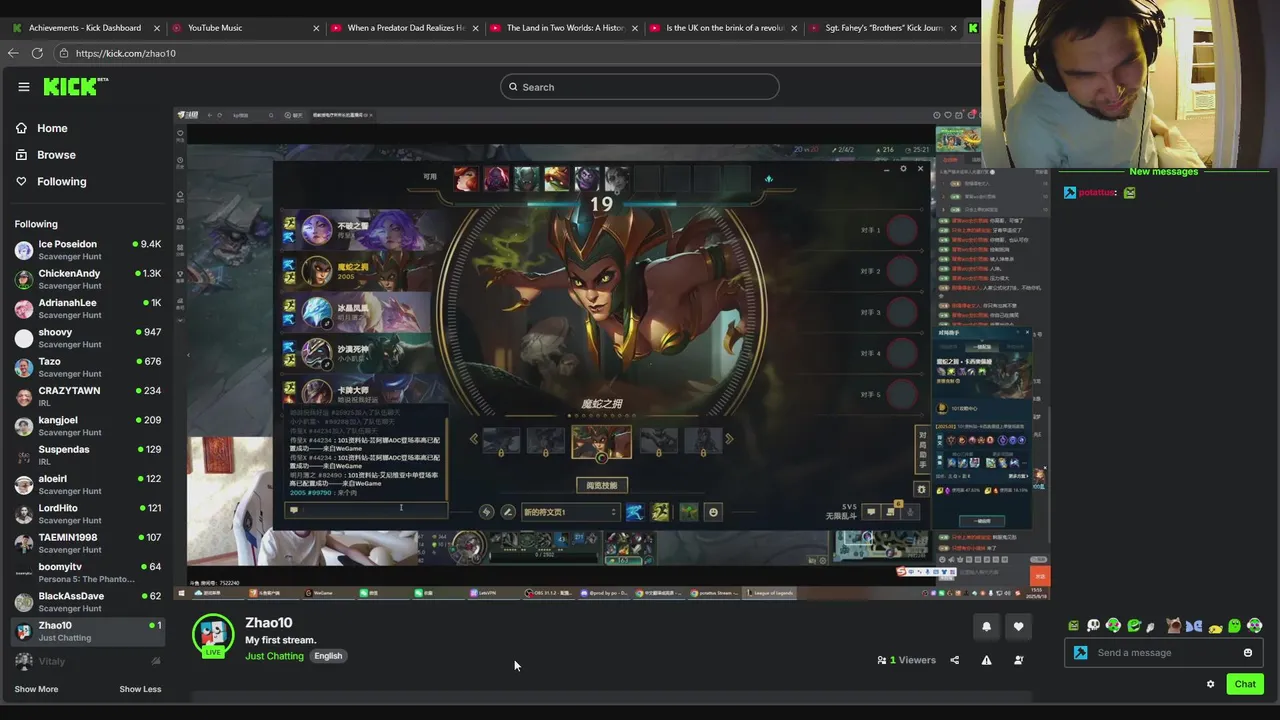Click the user icon next to report
1280x720 pixels.
(x=1018, y=660)
